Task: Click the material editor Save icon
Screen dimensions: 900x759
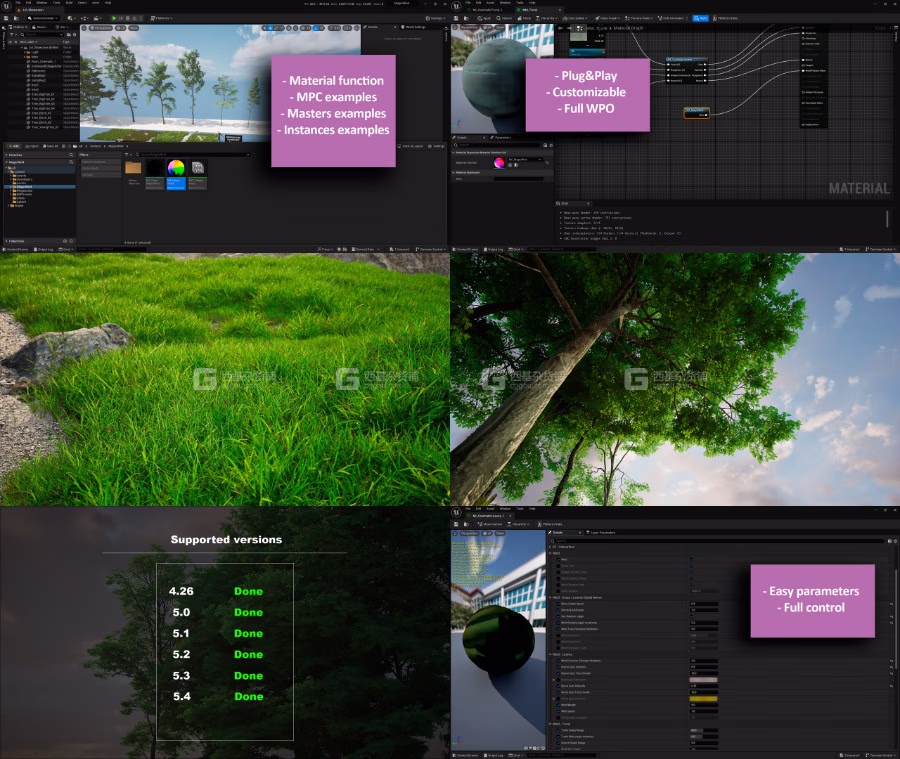Action: (x=457, y=18)
